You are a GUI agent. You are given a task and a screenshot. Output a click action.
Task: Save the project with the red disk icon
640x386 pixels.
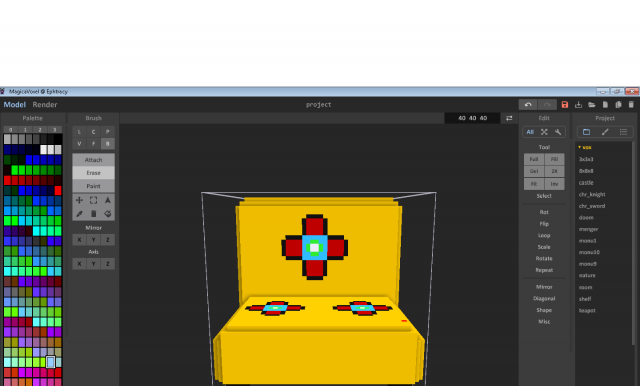(565, 105)
